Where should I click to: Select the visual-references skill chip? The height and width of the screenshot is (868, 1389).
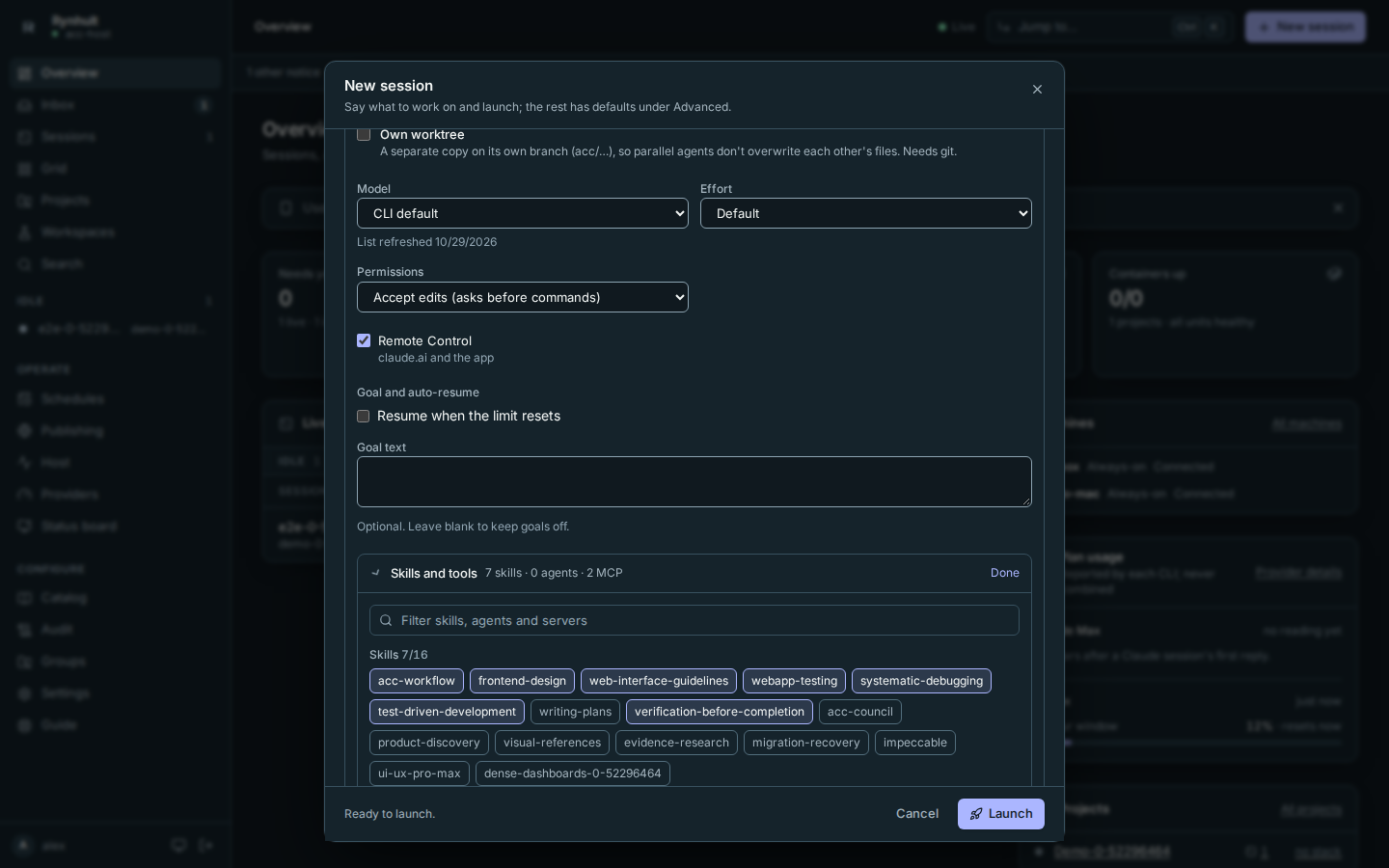pos(552,743)
